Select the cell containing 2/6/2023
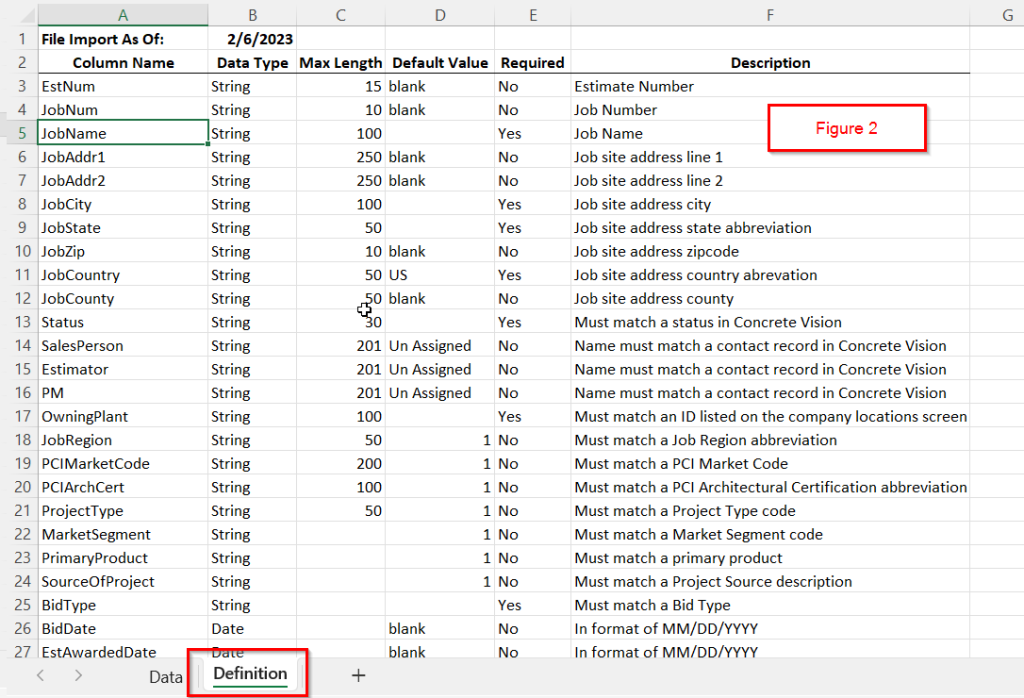 coord(252,38)
